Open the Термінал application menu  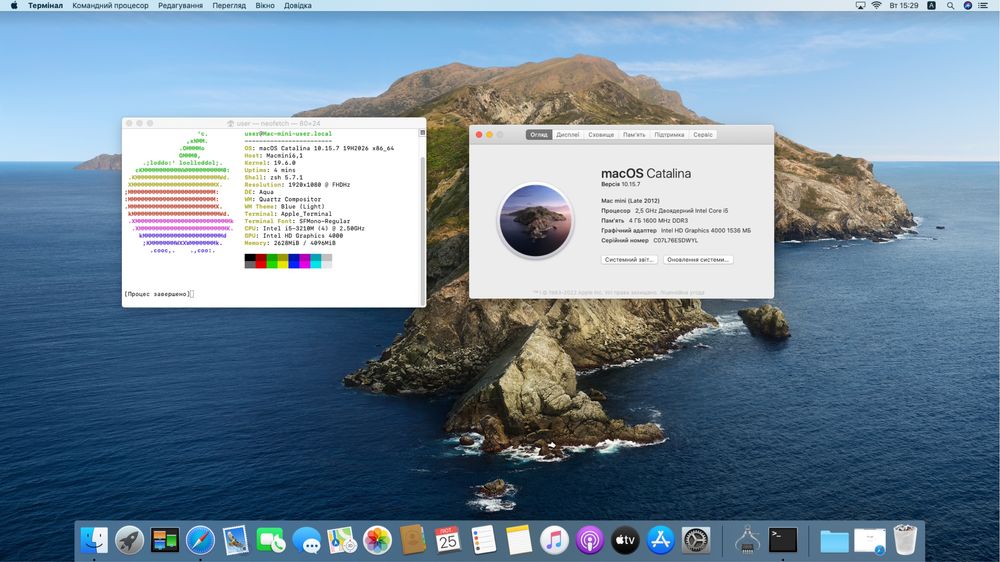45,6
